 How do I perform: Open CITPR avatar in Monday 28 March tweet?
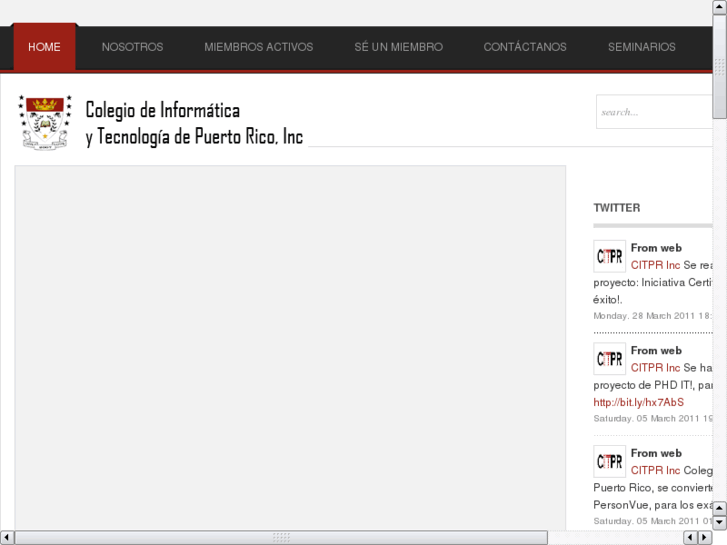pos(609,256)
